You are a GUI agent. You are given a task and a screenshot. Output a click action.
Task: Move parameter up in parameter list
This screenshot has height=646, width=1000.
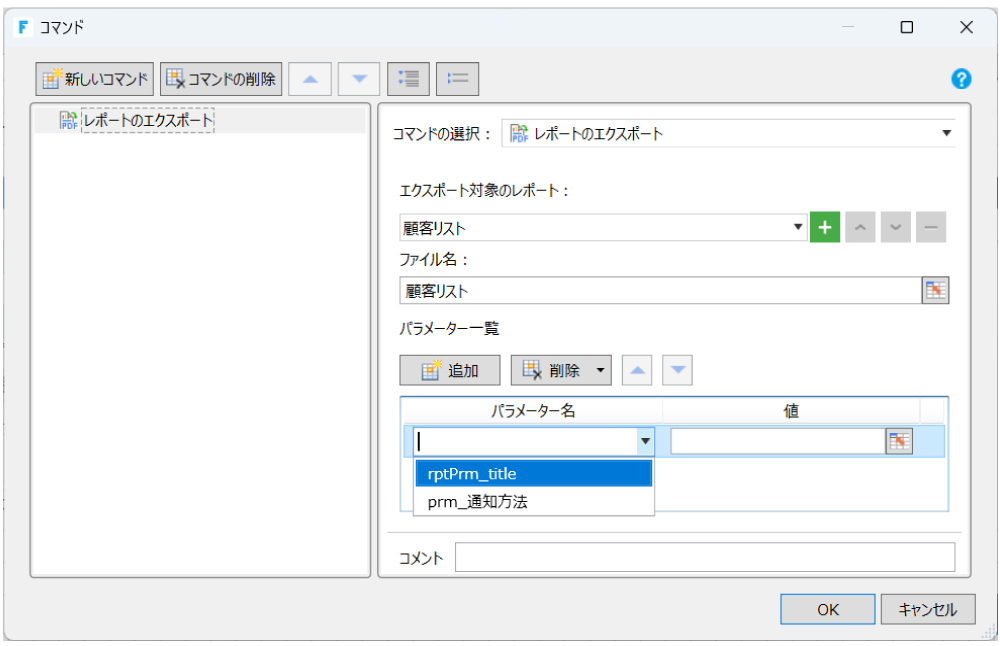[x=638, y=370]
